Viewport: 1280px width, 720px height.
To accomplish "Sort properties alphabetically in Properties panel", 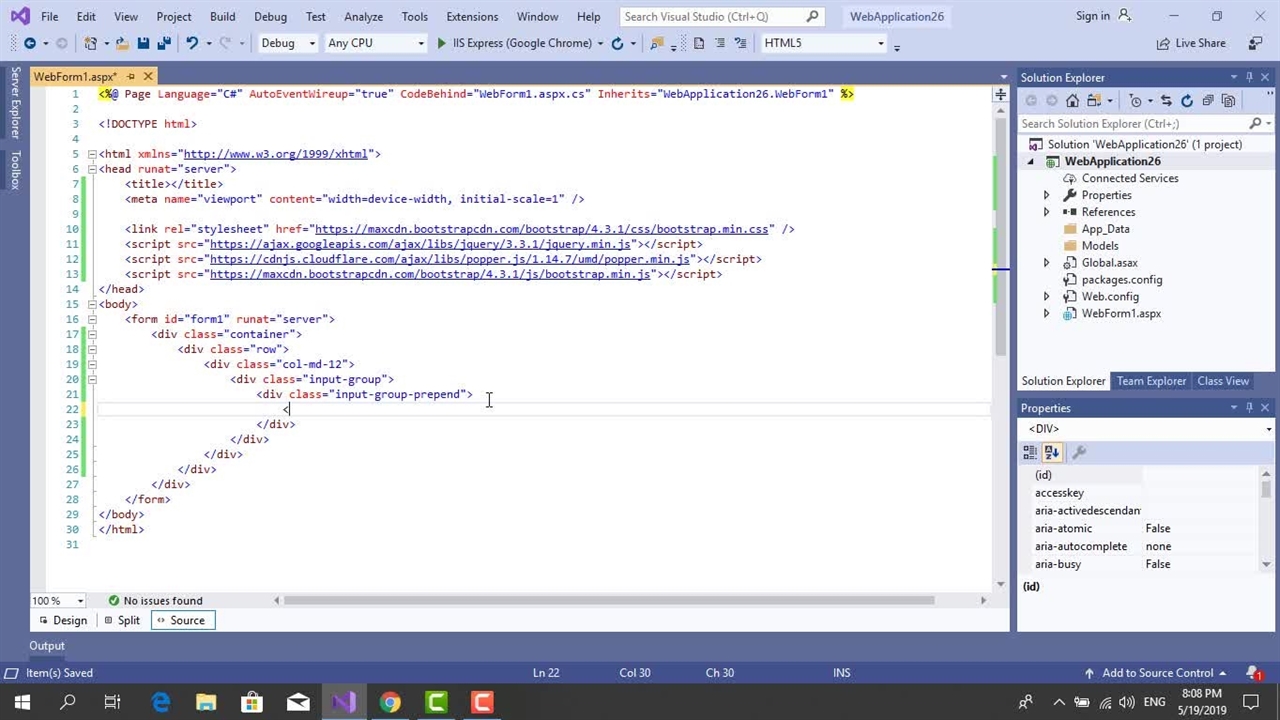I will tap(1051, 453).
